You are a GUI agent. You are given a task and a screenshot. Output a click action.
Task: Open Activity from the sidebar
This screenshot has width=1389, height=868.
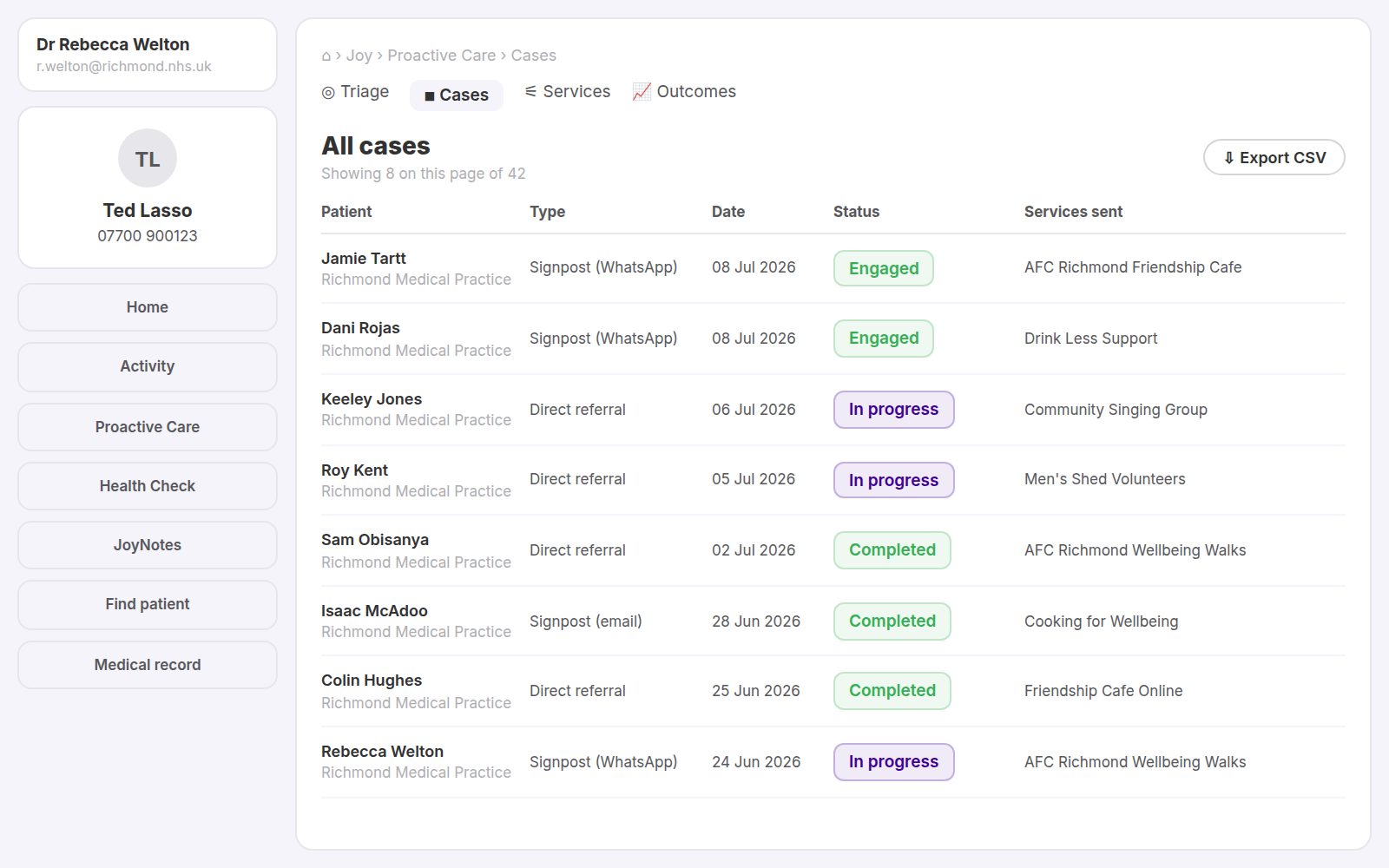(x=148, y=366)
